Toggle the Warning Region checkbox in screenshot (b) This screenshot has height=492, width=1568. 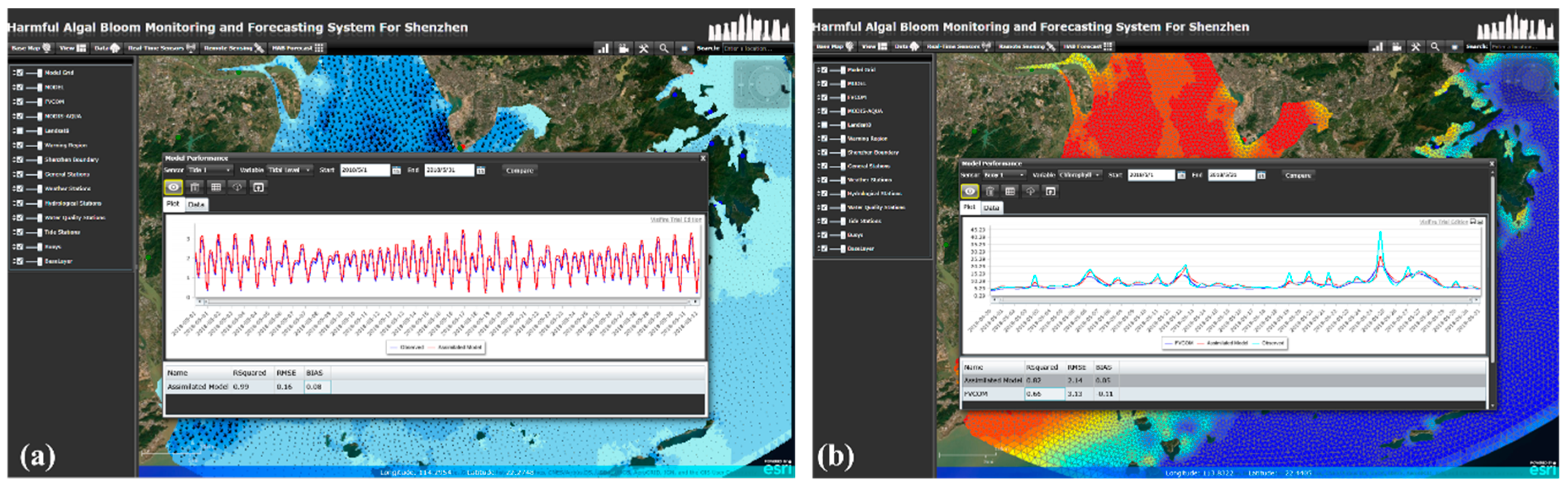(x=824, y=138)
